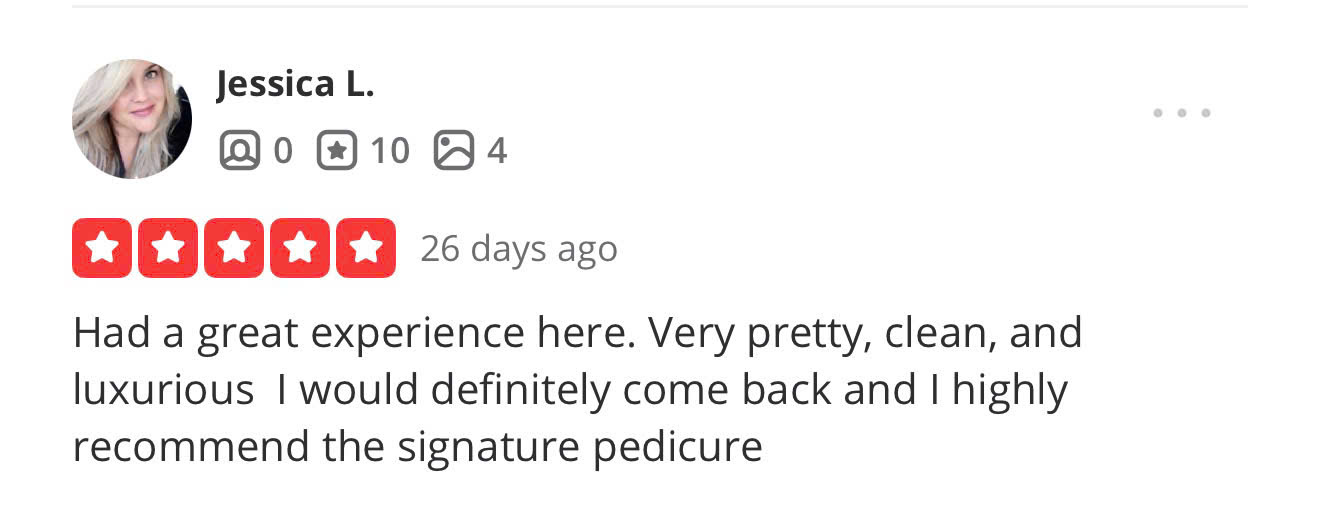
Task: Click the "26 days ago" timestamp
Action: pos(518,249)
